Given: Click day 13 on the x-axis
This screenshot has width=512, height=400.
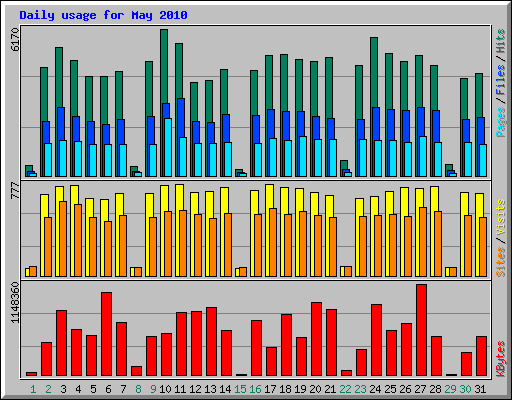Looking at the screenshot, I should coord(210,389).
